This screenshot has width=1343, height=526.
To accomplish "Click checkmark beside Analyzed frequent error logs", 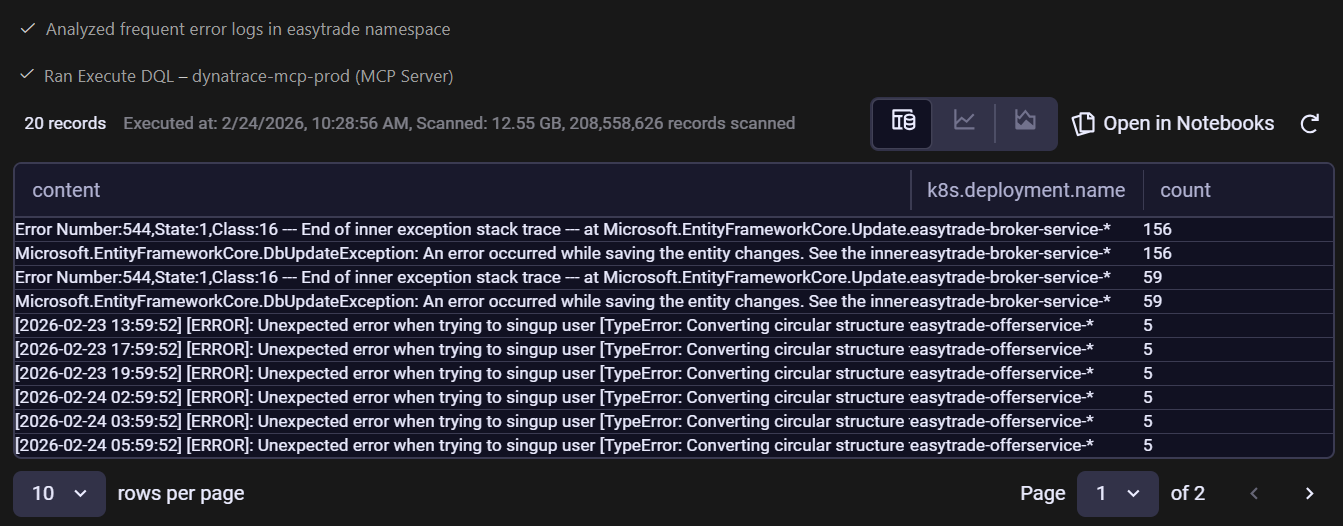I will pyautogui.click(x=28, y=30).
